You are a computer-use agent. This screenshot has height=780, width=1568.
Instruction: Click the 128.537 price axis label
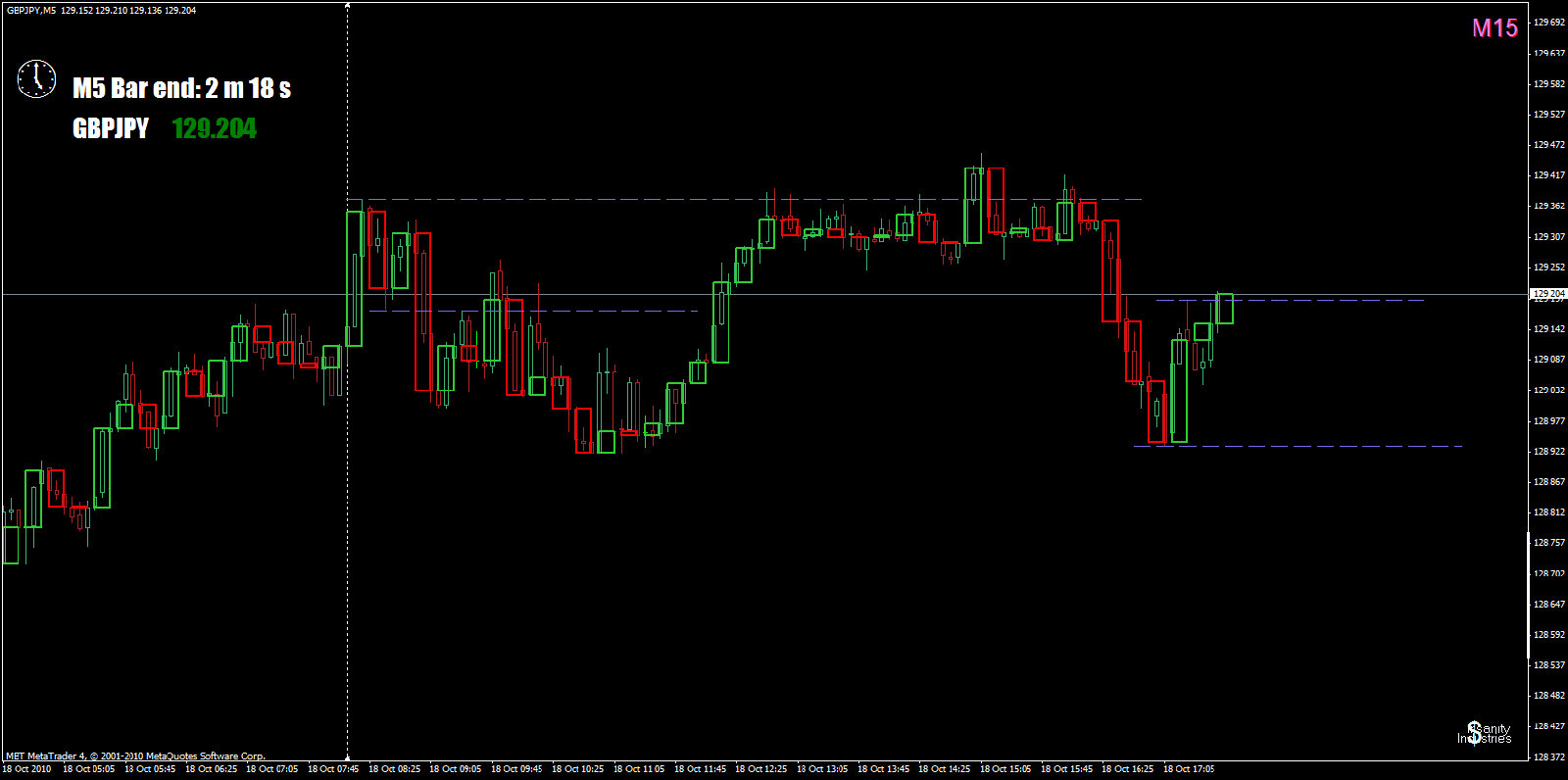pos(1549,664)
